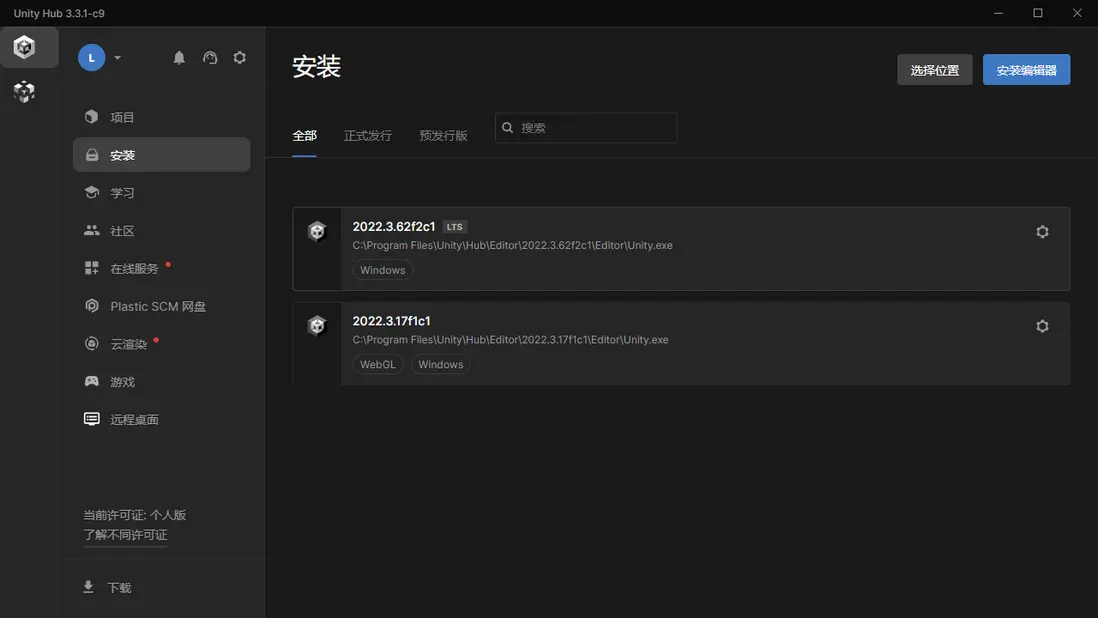
Task: Click the 学习 graduation cap icon
Action: [x=92, y=192]
